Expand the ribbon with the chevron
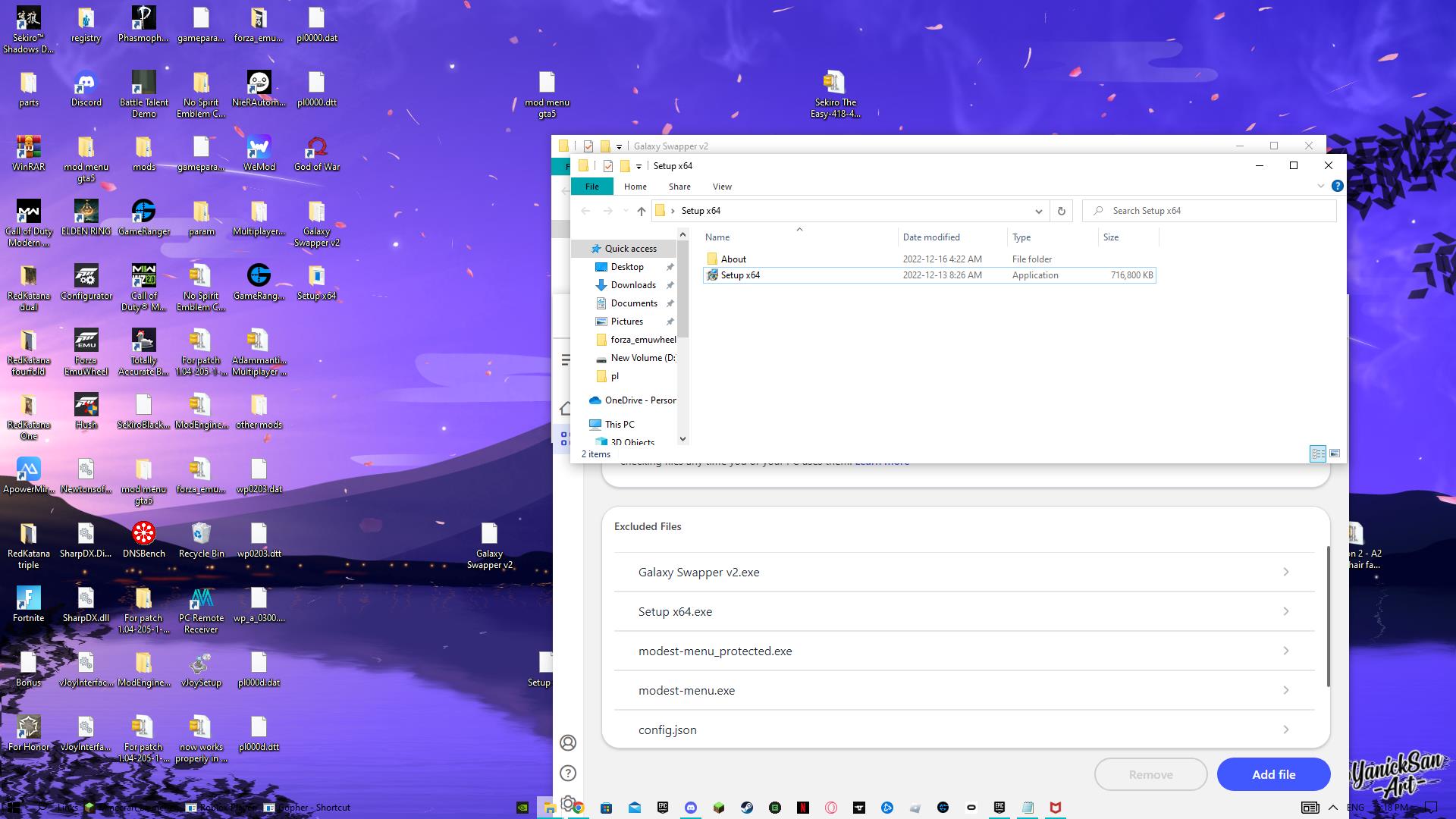Image resolution: width=1456 pixels, height=819 pixels. coord(1320,186)
